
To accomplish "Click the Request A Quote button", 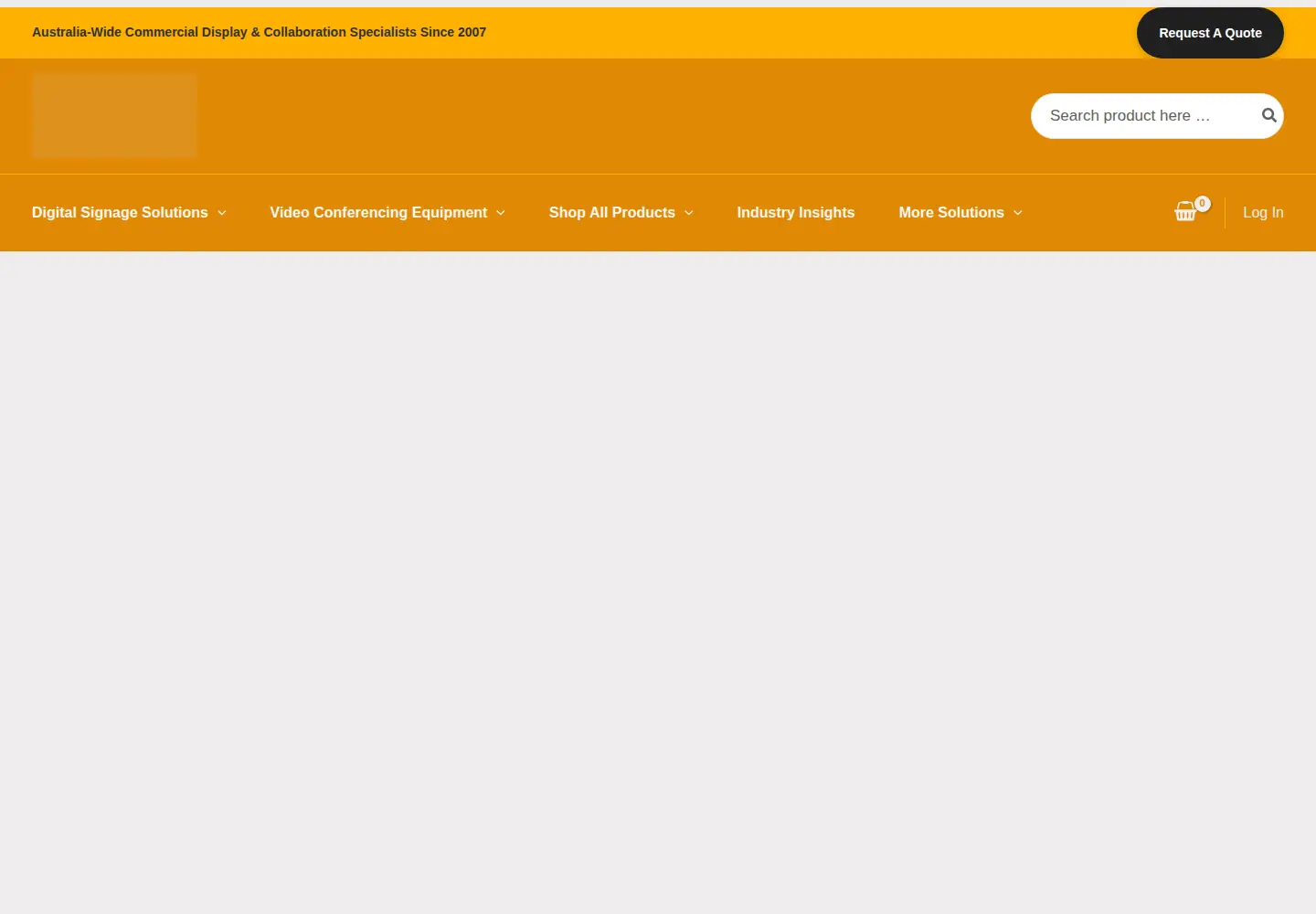I will (x=1210, y=33).
